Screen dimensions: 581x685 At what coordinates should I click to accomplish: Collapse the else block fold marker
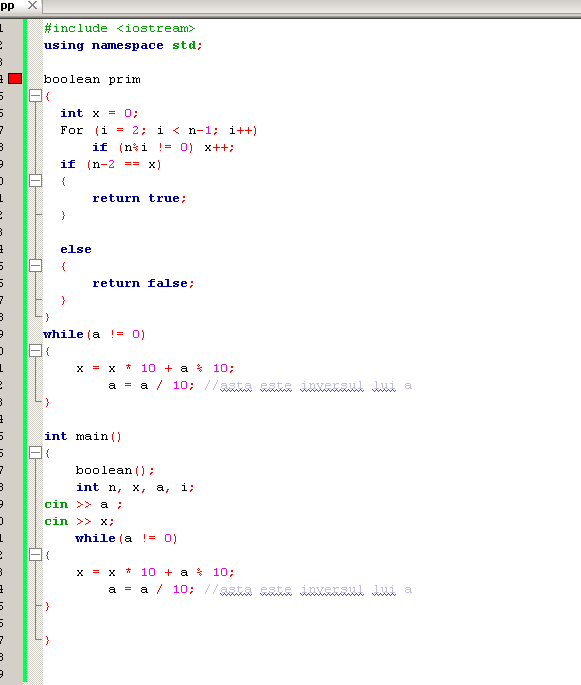(35, 266)
